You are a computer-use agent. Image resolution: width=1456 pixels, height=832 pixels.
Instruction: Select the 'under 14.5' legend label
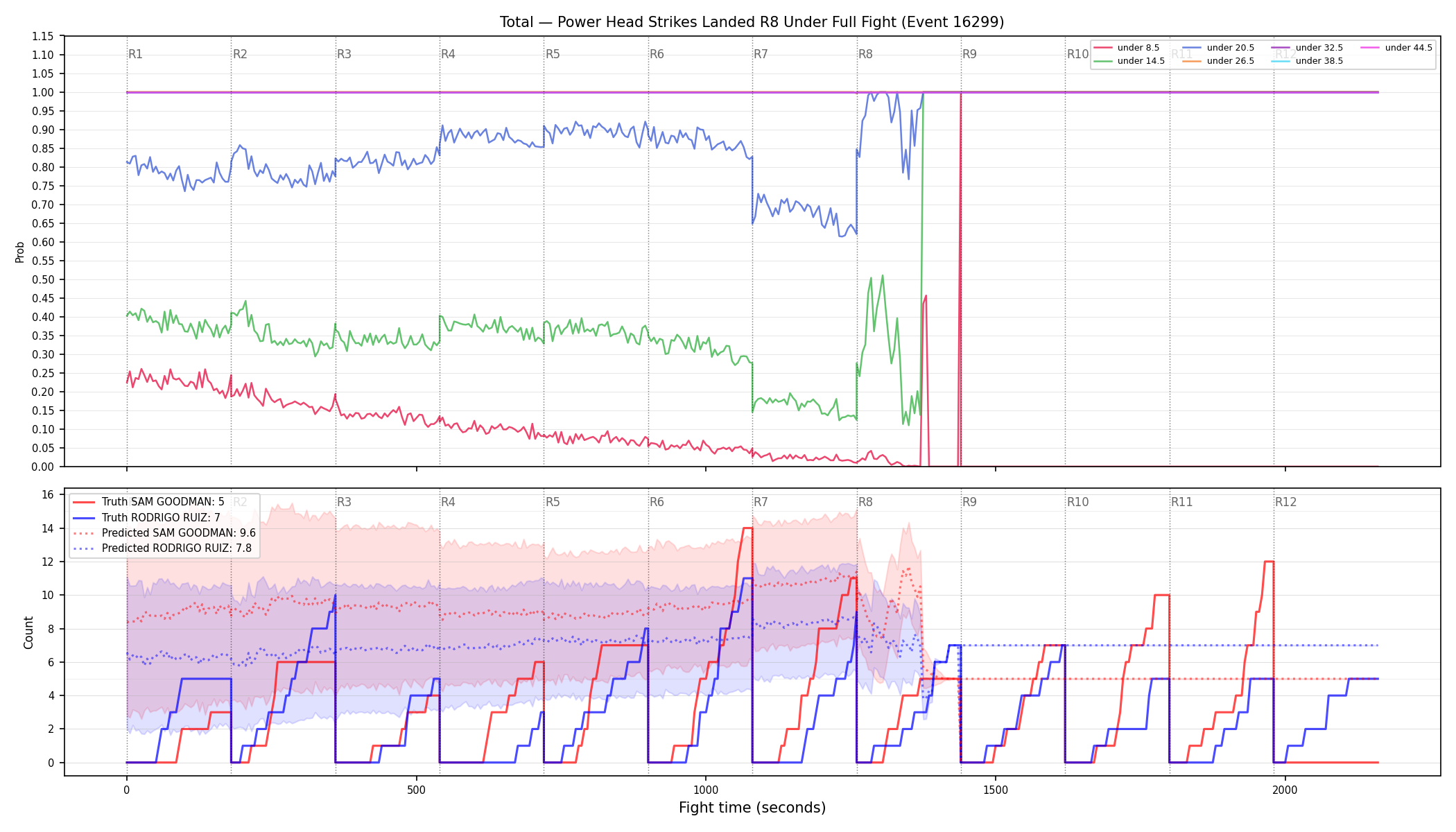coord(1141,61)
